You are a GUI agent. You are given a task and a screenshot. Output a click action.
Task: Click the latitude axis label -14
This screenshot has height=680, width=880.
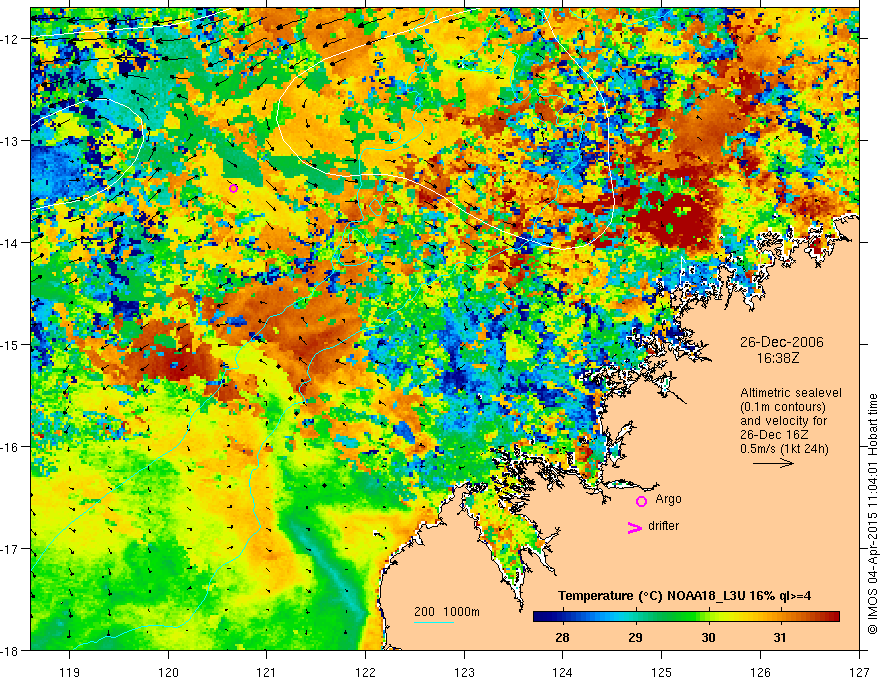(x=11, y=243)
